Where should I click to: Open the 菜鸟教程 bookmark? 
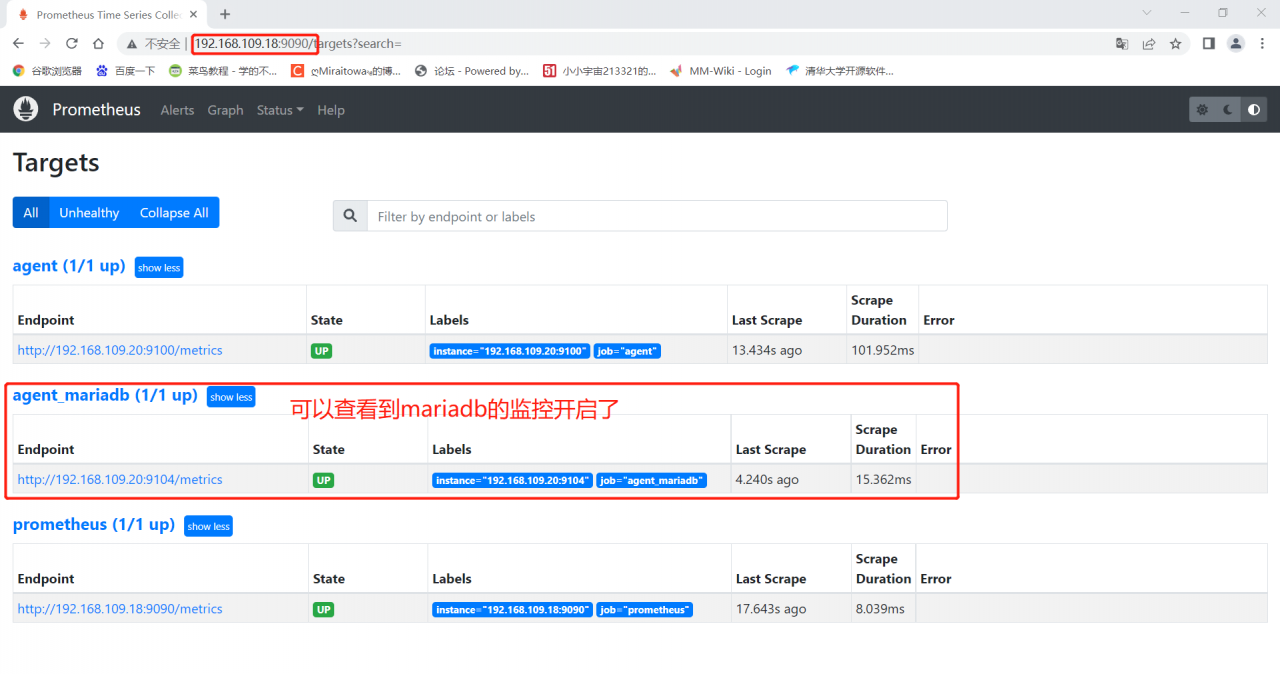click(x=224, y=71)
